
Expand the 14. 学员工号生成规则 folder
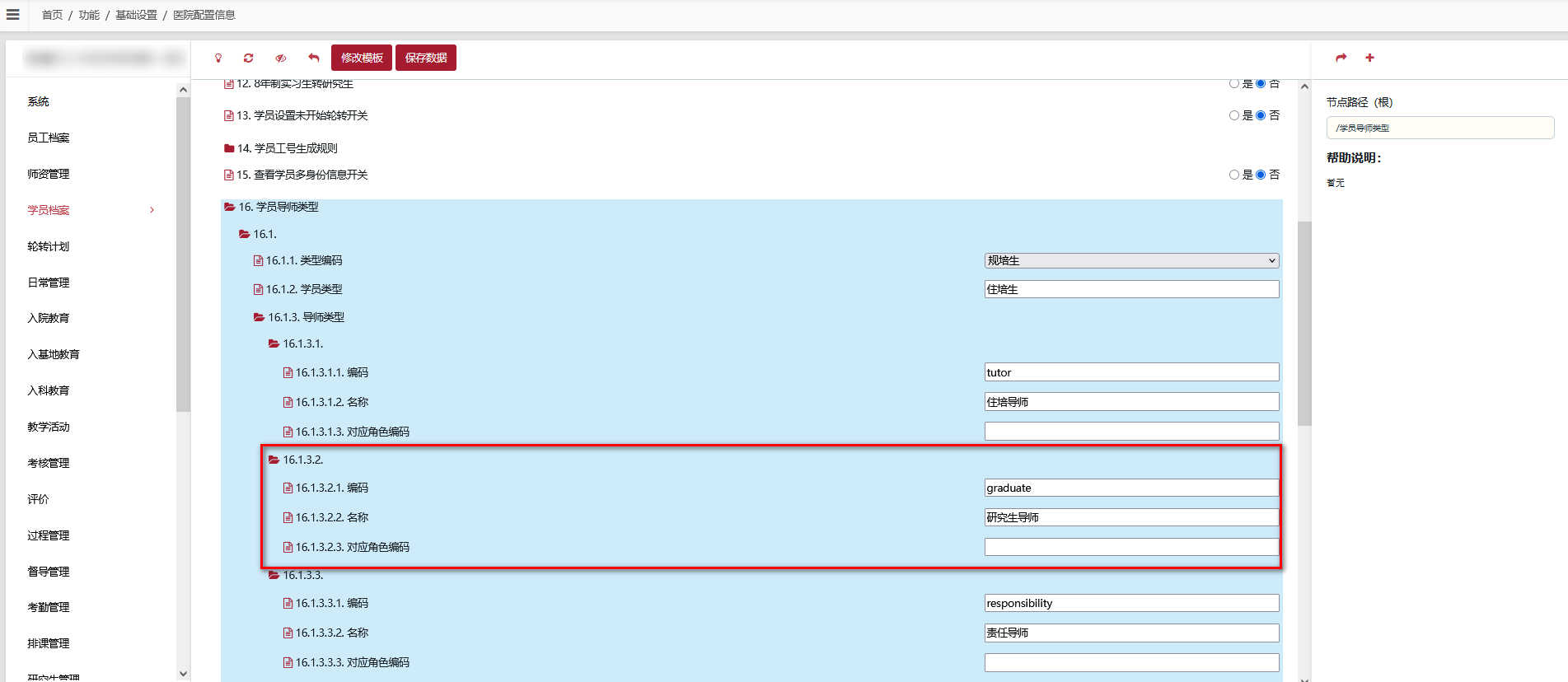(x=229, y=149)
